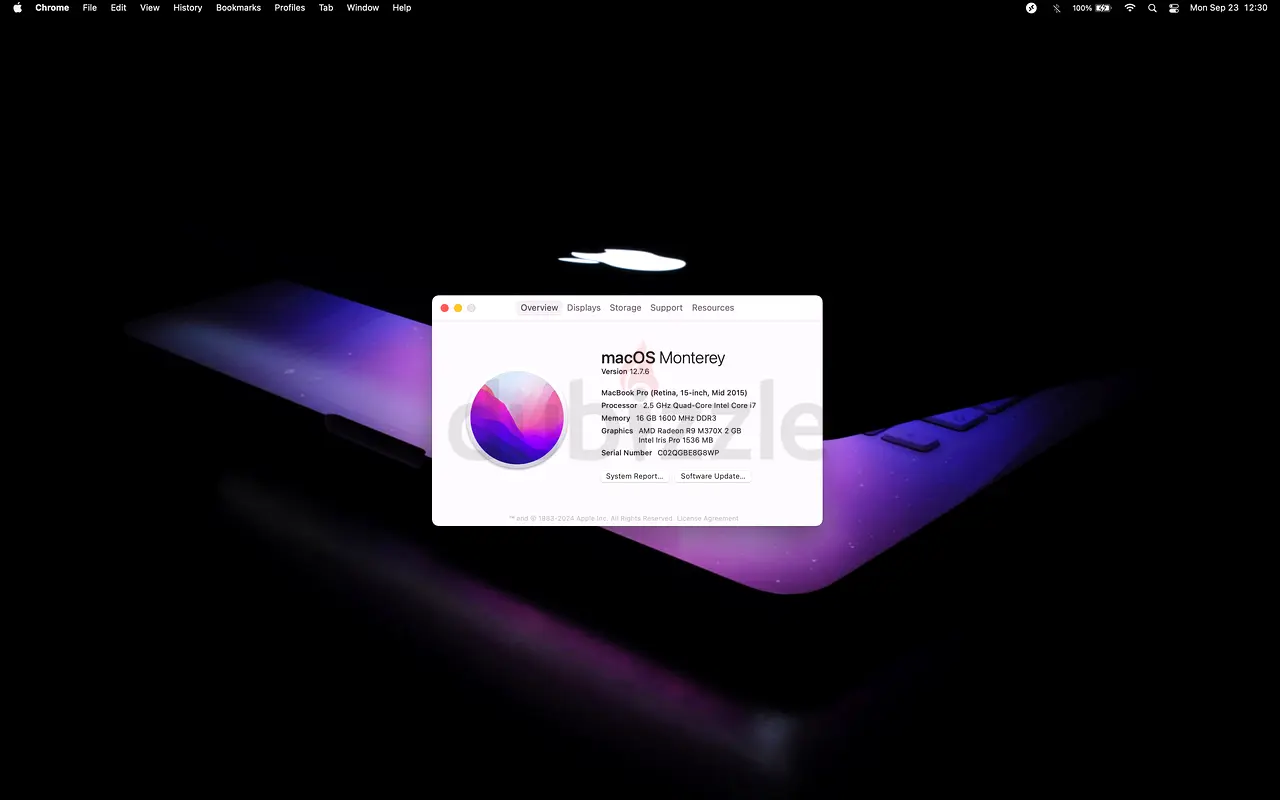Select the Overview tab
Image resolution: width=1280 pixels, height=800 pixels.
coord(539,308)
